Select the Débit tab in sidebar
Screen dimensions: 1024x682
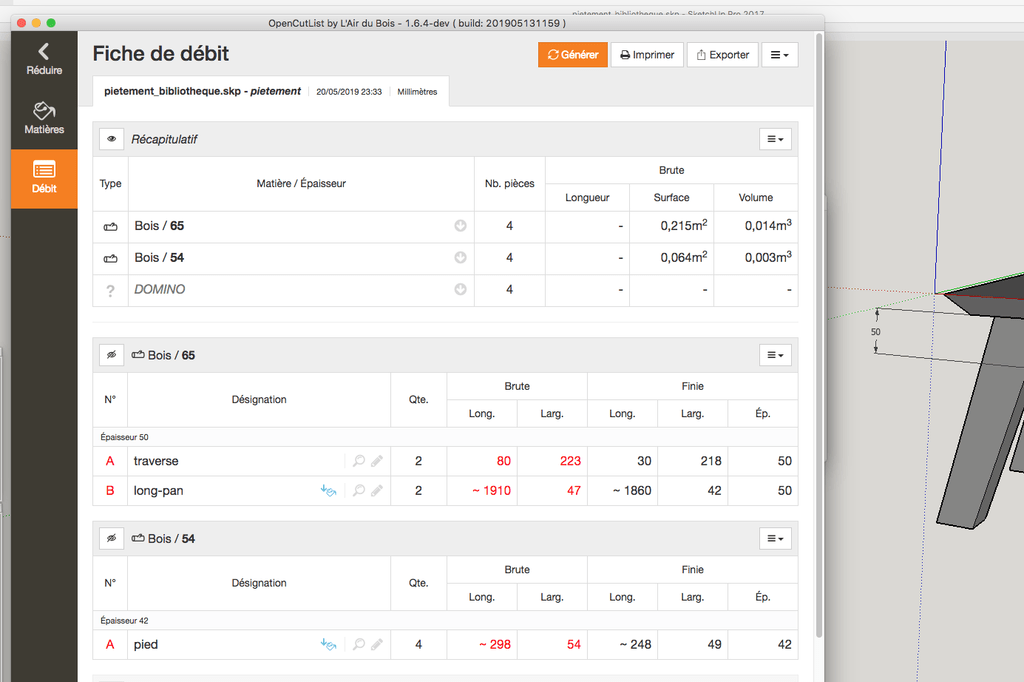44,178
